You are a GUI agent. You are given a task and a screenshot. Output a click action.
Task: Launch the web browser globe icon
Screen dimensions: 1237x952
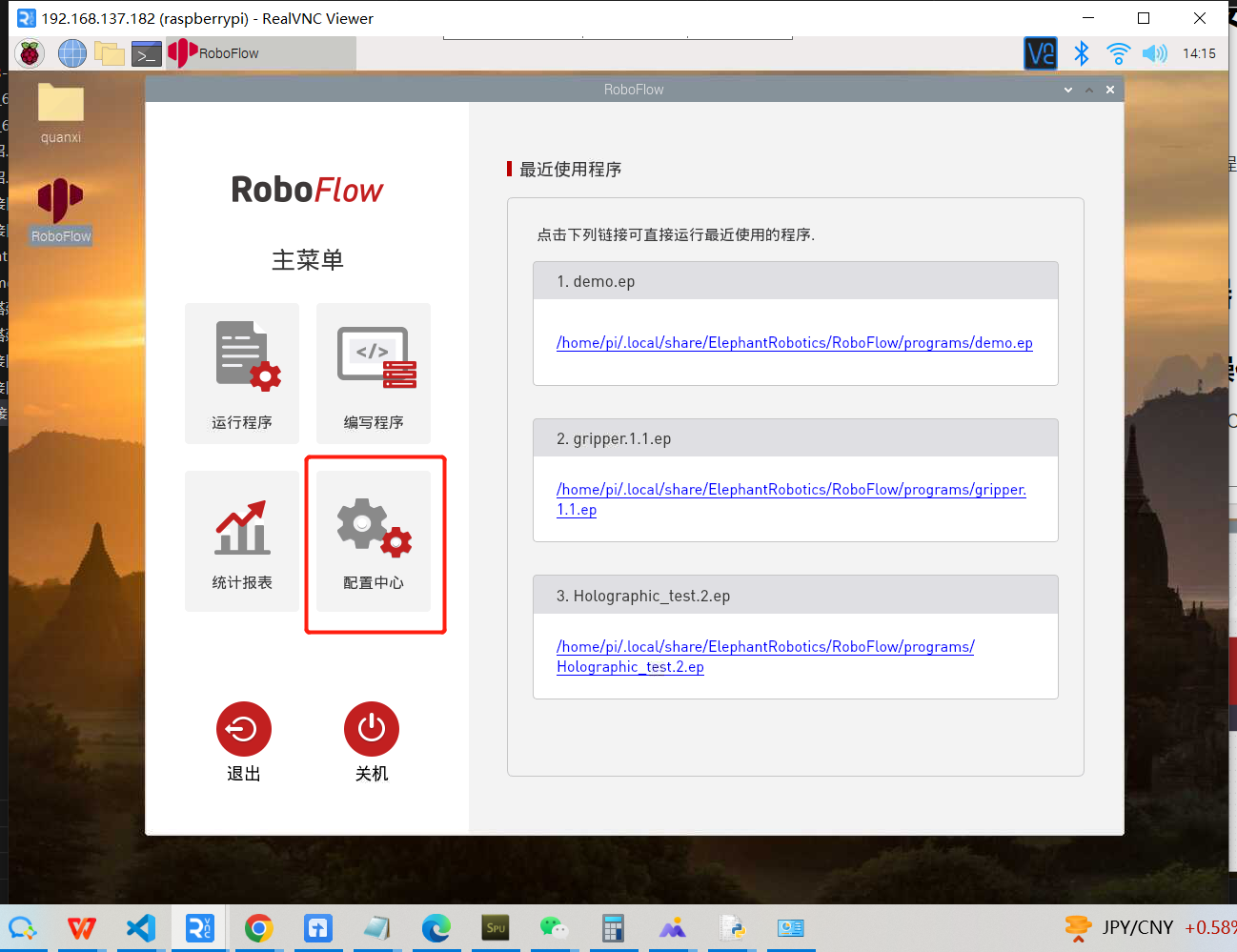[71, 53]
